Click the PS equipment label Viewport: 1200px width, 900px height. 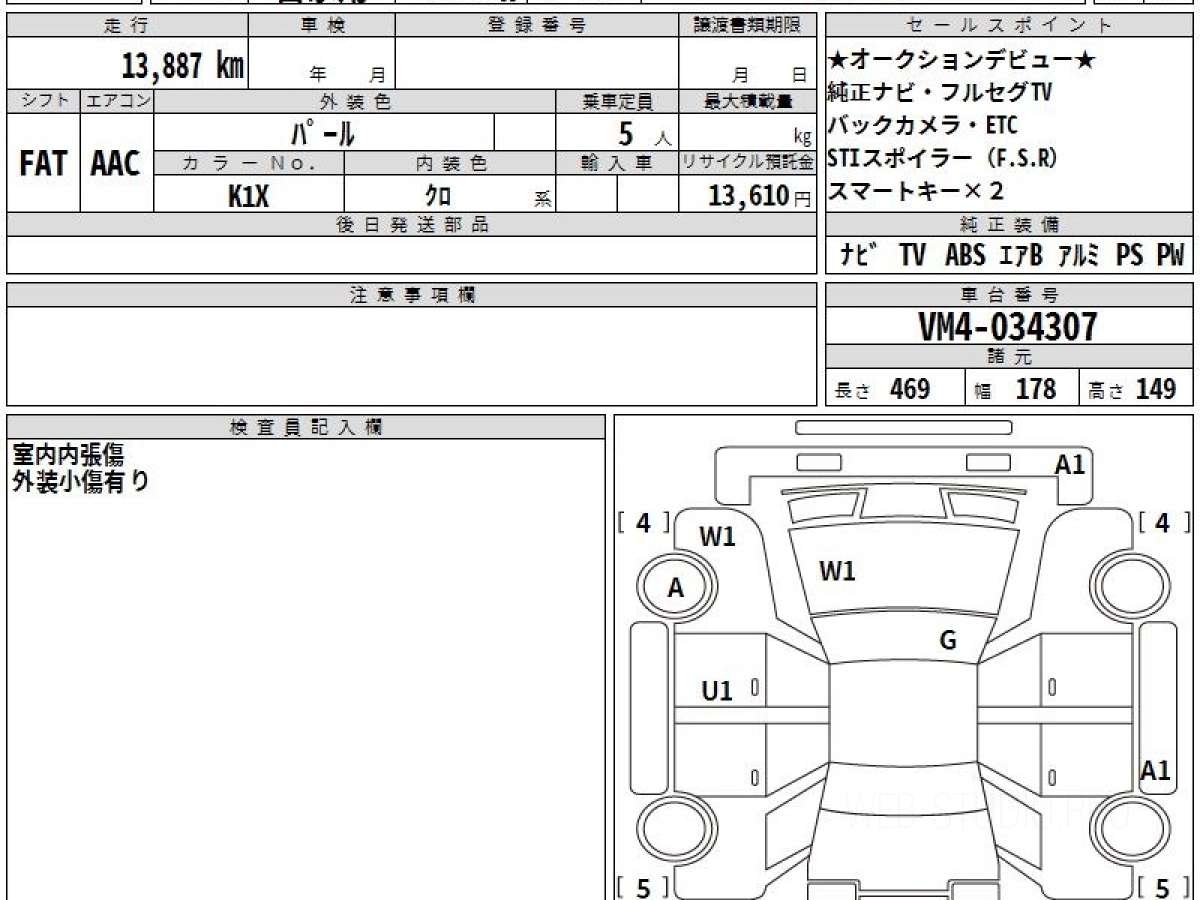1130,256
